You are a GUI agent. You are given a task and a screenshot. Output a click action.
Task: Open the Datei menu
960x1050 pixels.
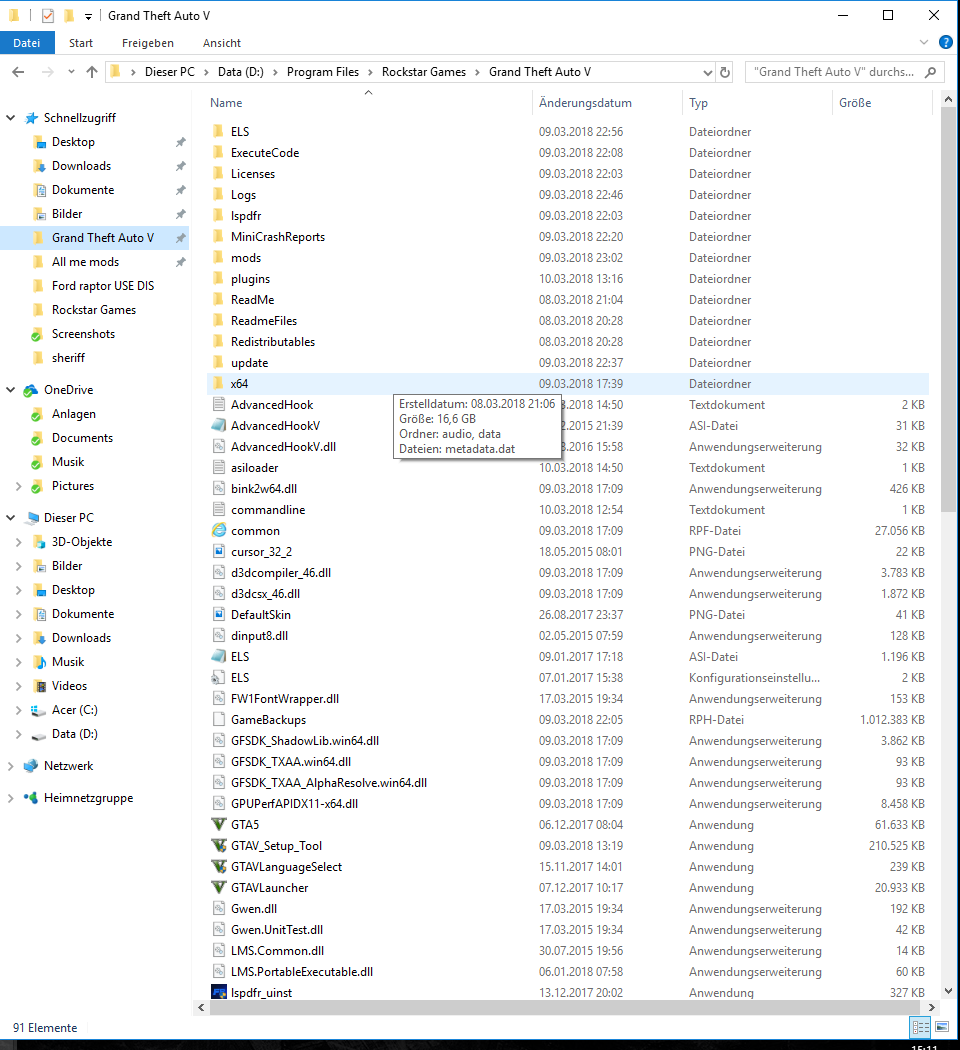pos(27,43)
